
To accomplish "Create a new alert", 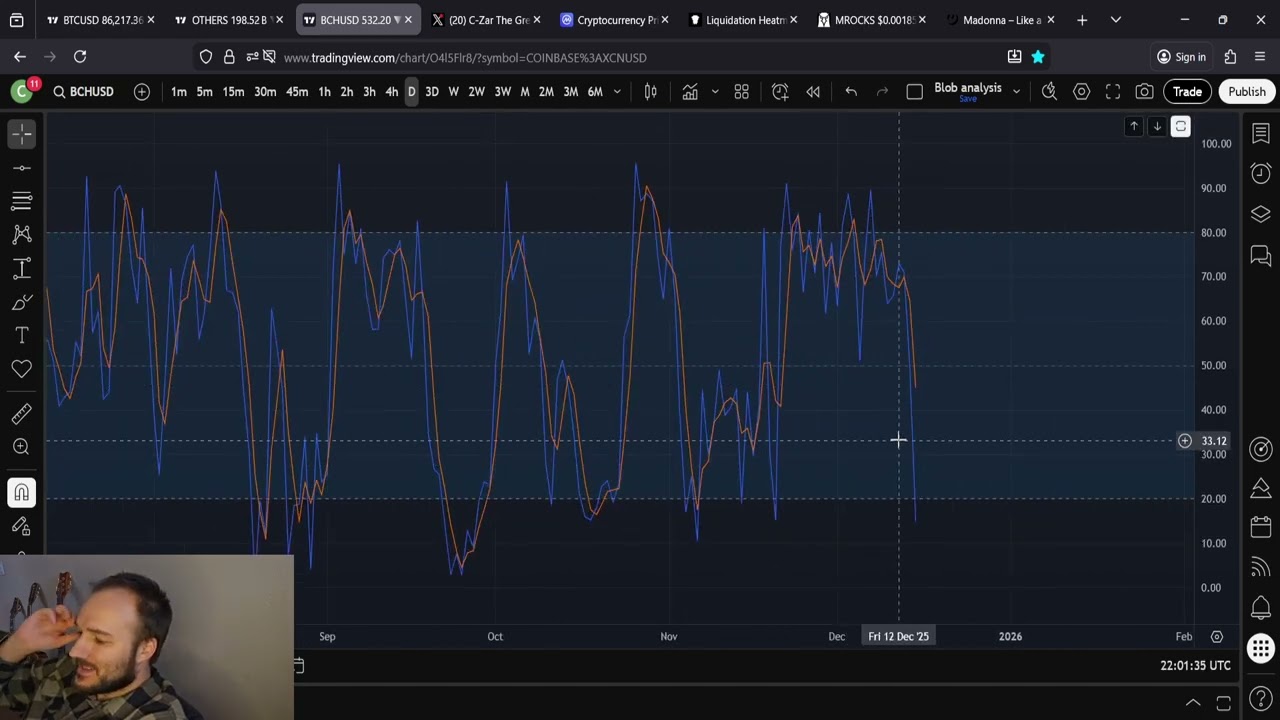I will (x=780, y=92).
